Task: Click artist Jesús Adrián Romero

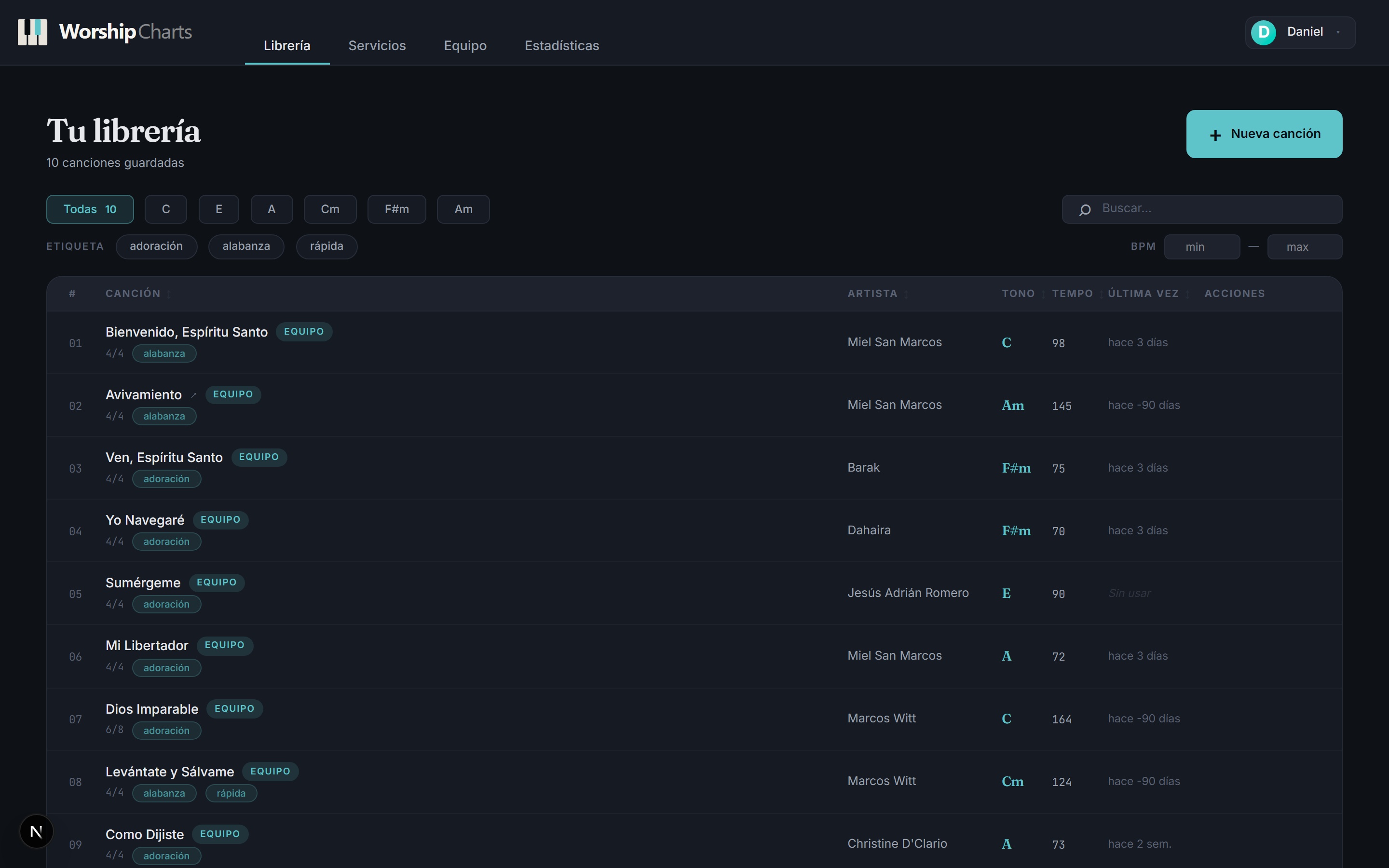Action: (908, 593)
